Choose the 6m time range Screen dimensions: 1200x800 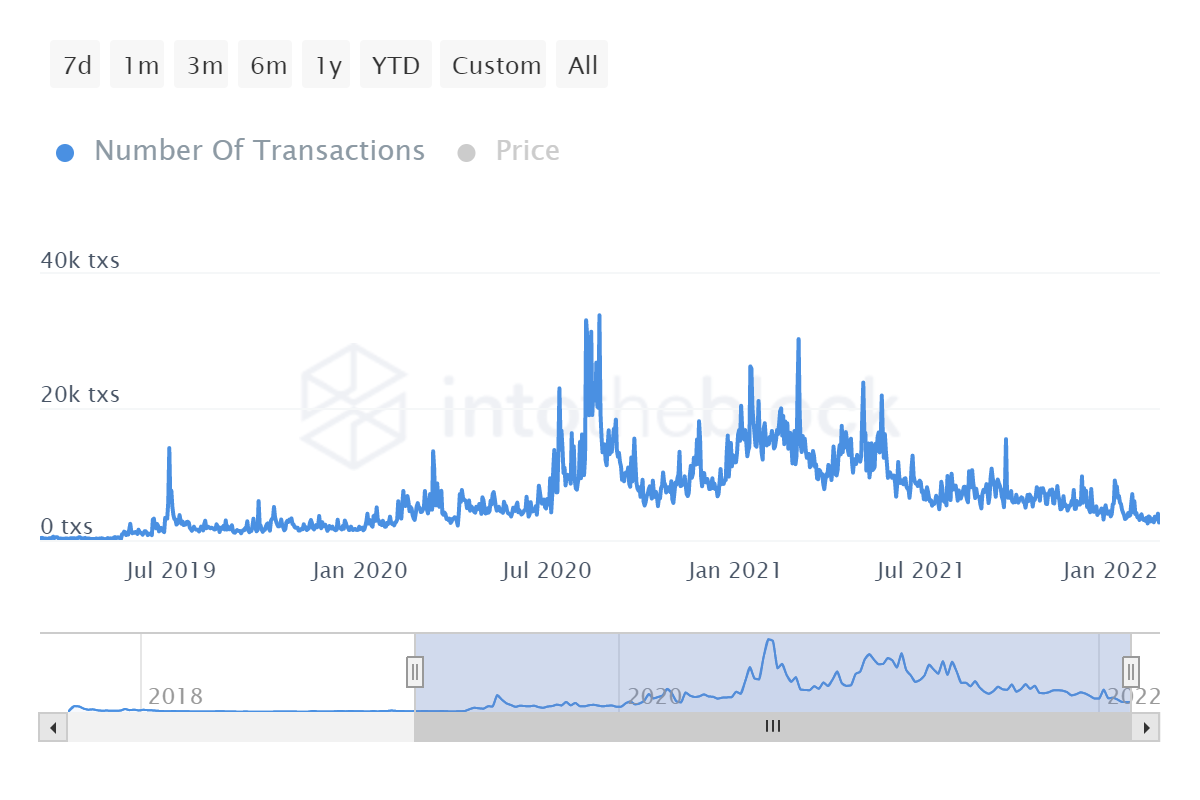267,66
